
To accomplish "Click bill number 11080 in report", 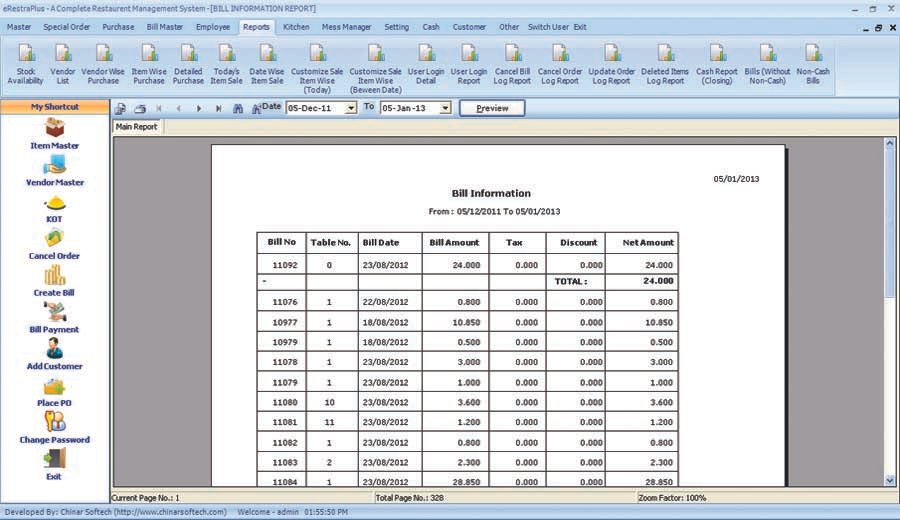I will (285, 402).
